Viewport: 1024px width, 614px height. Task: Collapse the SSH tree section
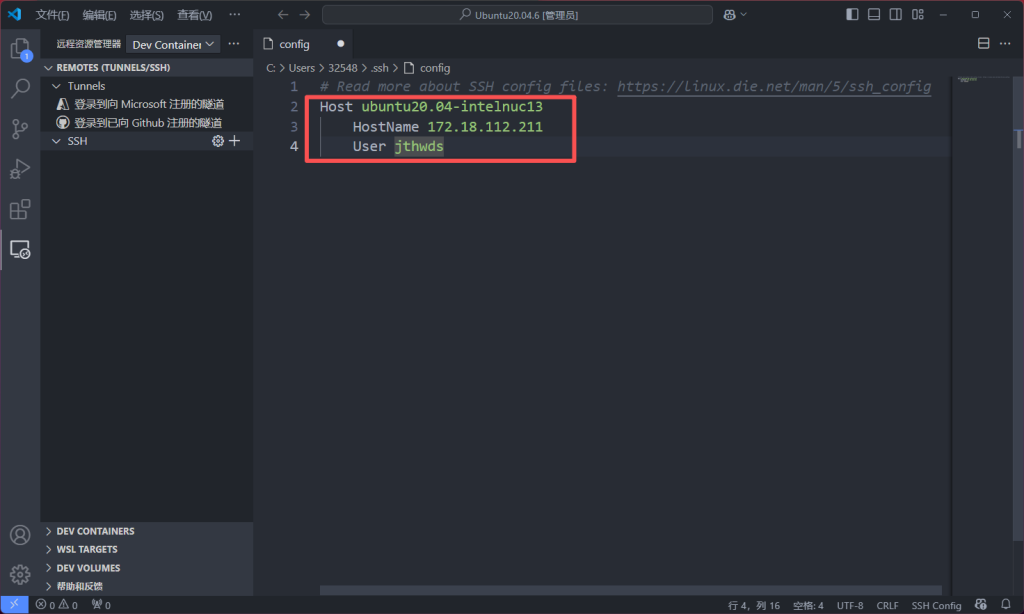pyautogui.click(x=58, y=142)
